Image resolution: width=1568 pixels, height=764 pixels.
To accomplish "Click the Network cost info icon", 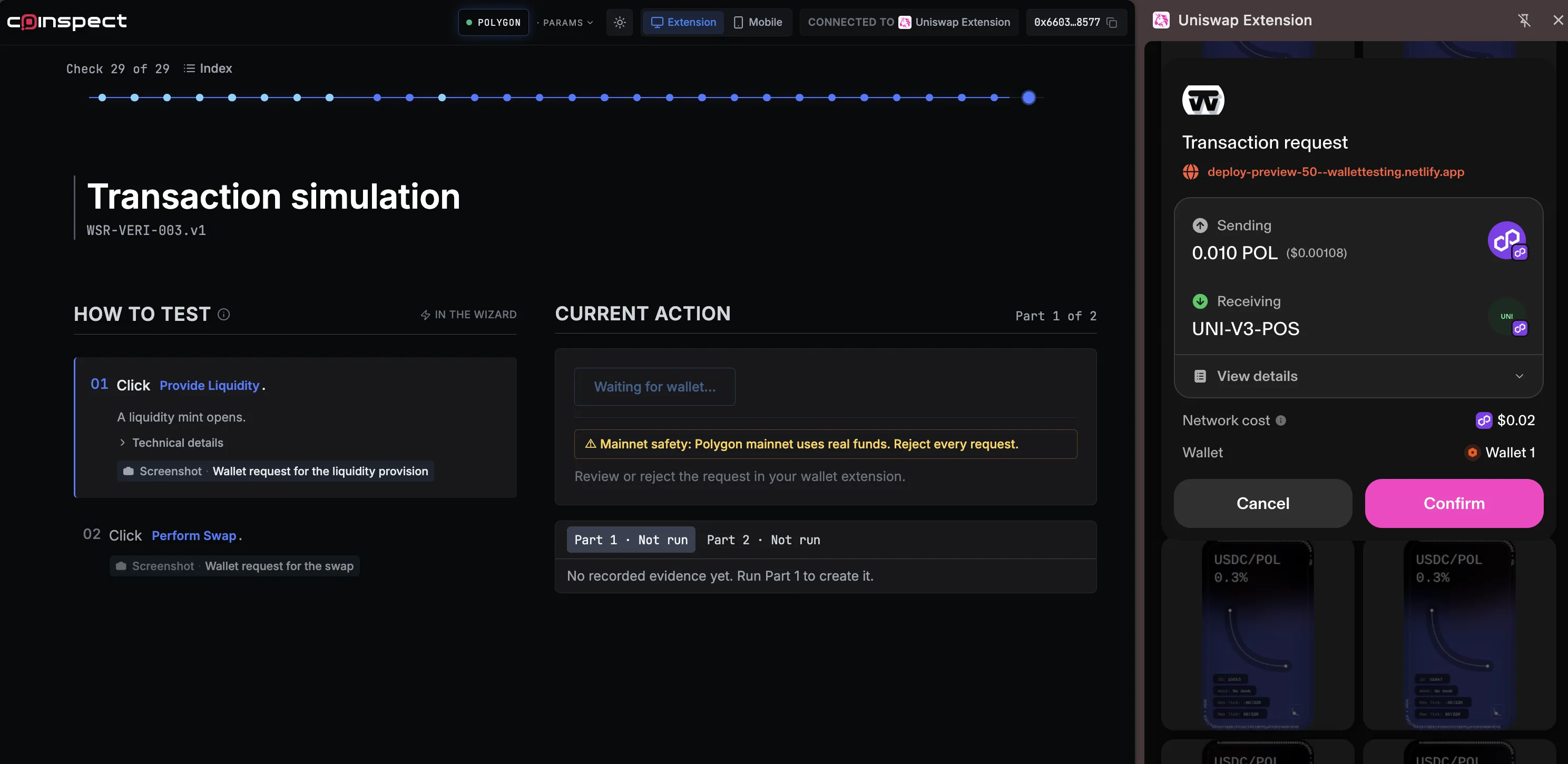I will 1281,420.
